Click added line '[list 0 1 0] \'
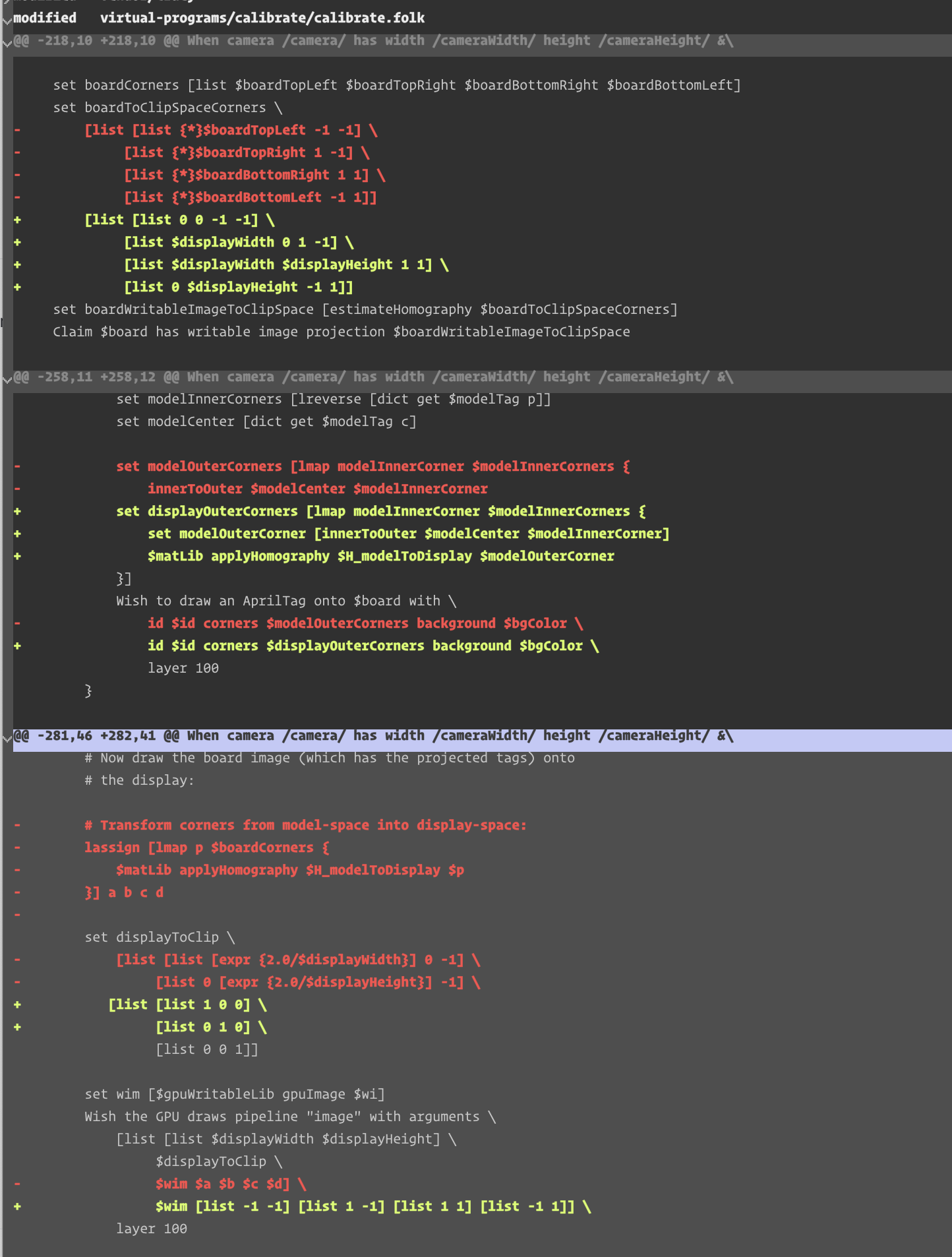The width and height of the screenshot is (952, 1257). 211,1027
